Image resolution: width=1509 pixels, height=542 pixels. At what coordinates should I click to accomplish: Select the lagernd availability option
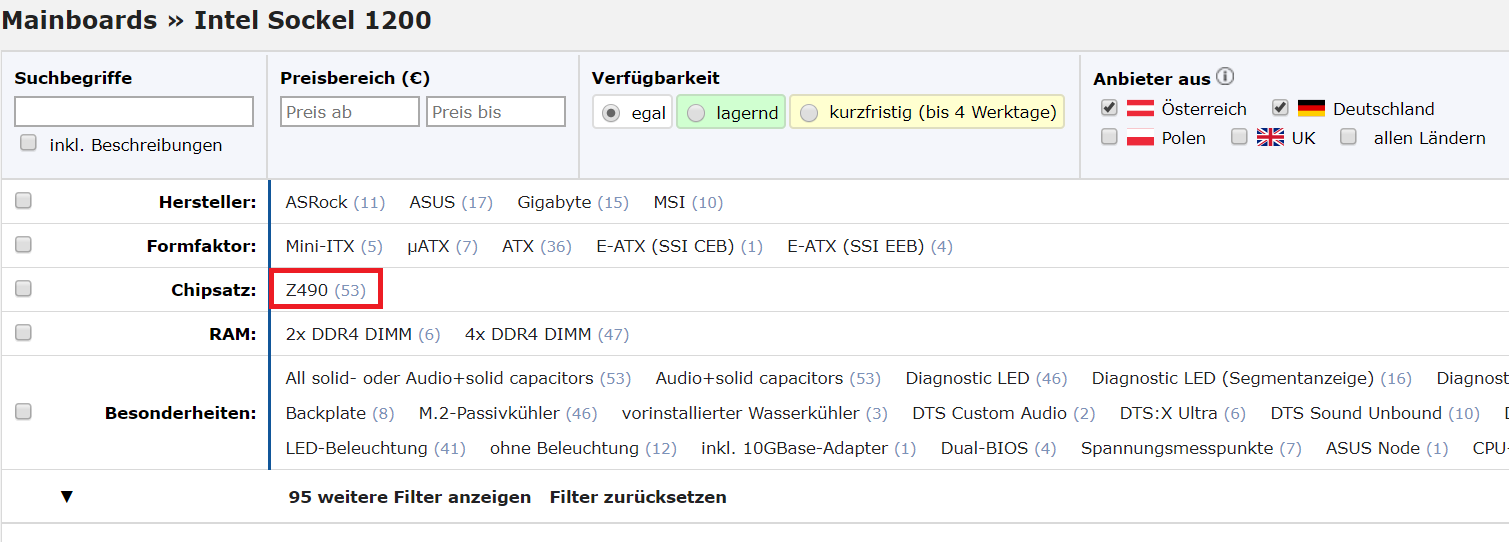731,112
